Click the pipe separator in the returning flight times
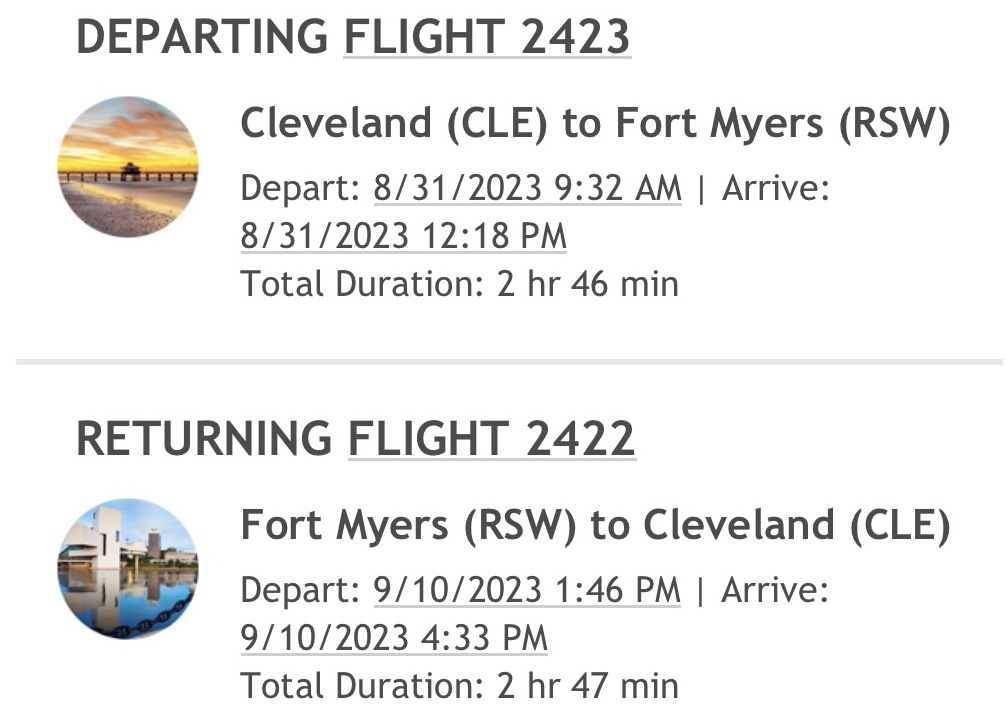Viewport: 1007px width, 725px height. point(700,591)
